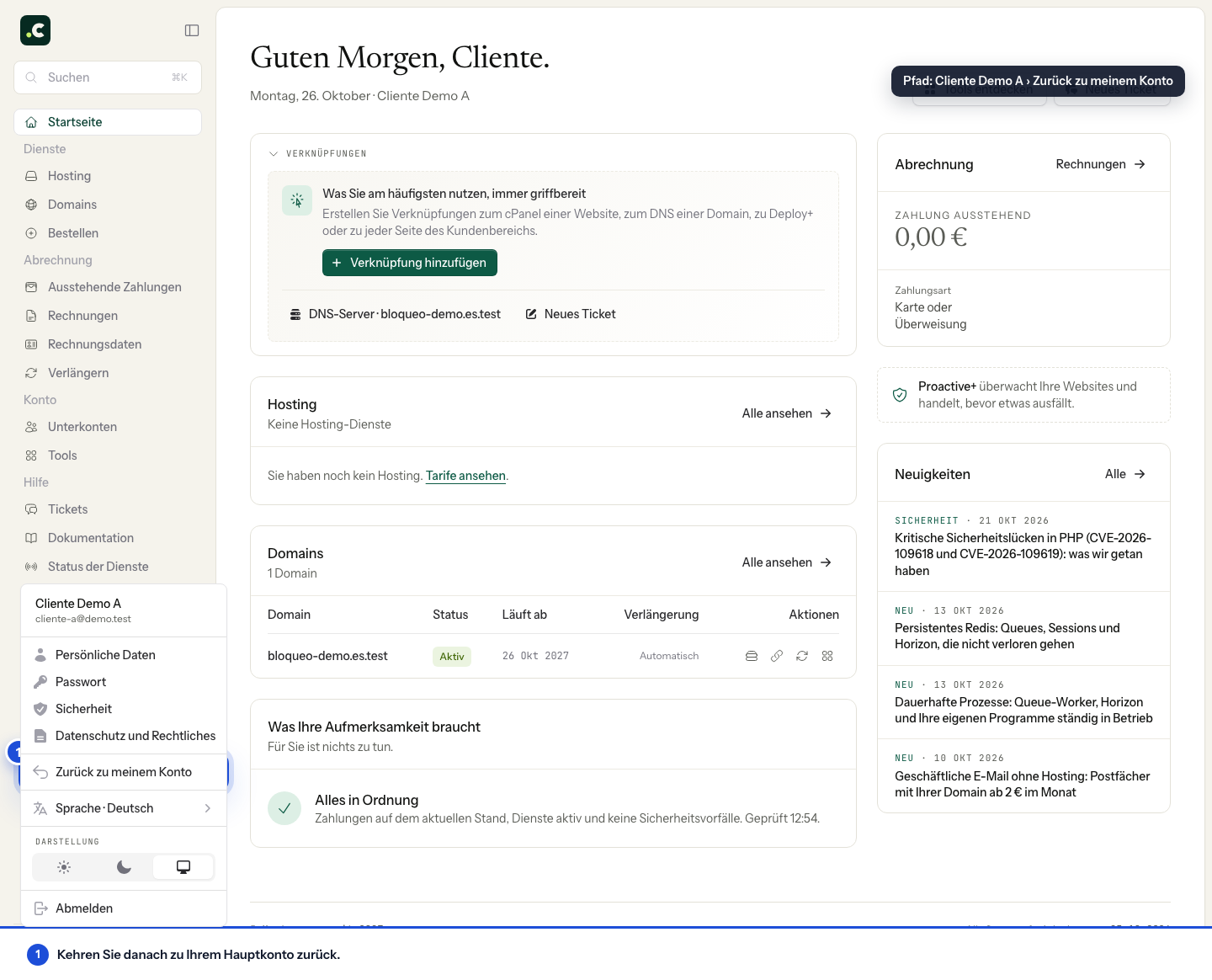This screenshot has height=980, width=1212.
Task: Open DNS server icon in bloqueo-demo.es.test row
Action: [752, 656]
